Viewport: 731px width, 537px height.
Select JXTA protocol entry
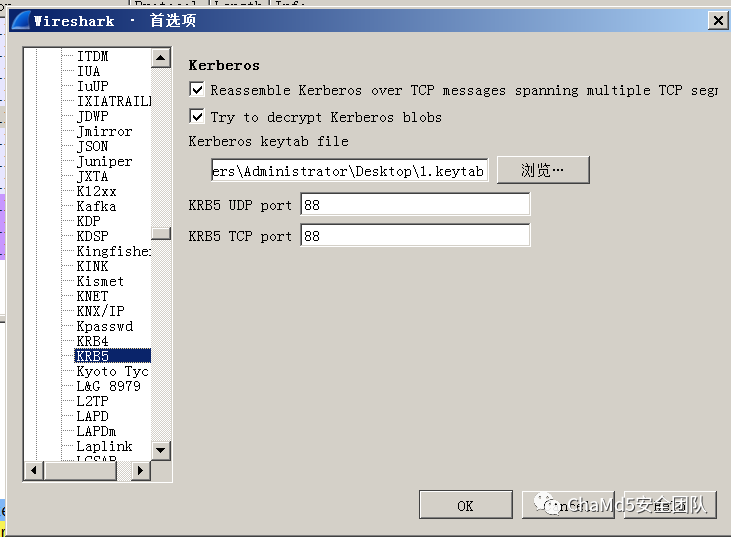pos(92,176)
